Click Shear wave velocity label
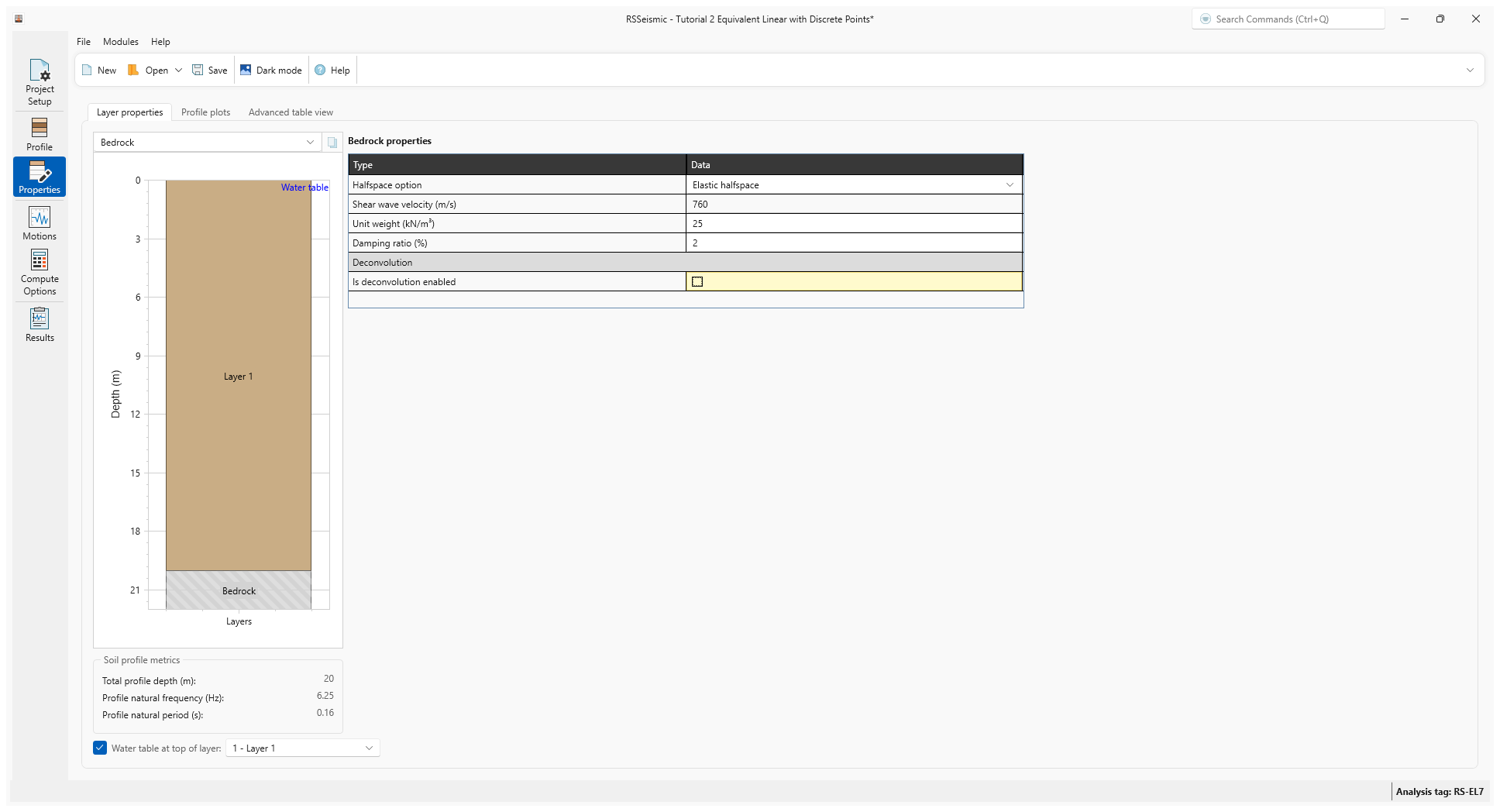1500x812 pixels. click(404, 205)
